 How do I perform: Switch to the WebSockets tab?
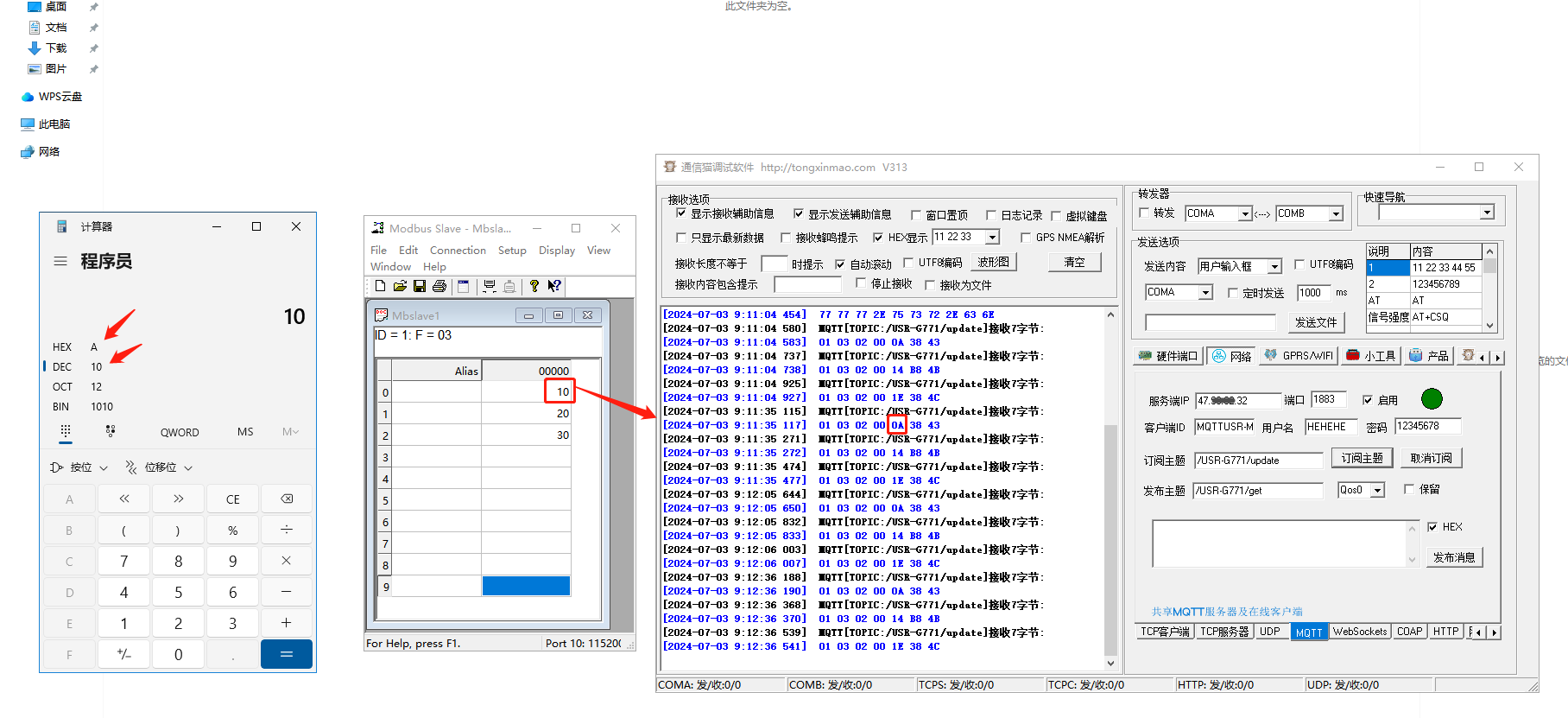pos(1359,632)
